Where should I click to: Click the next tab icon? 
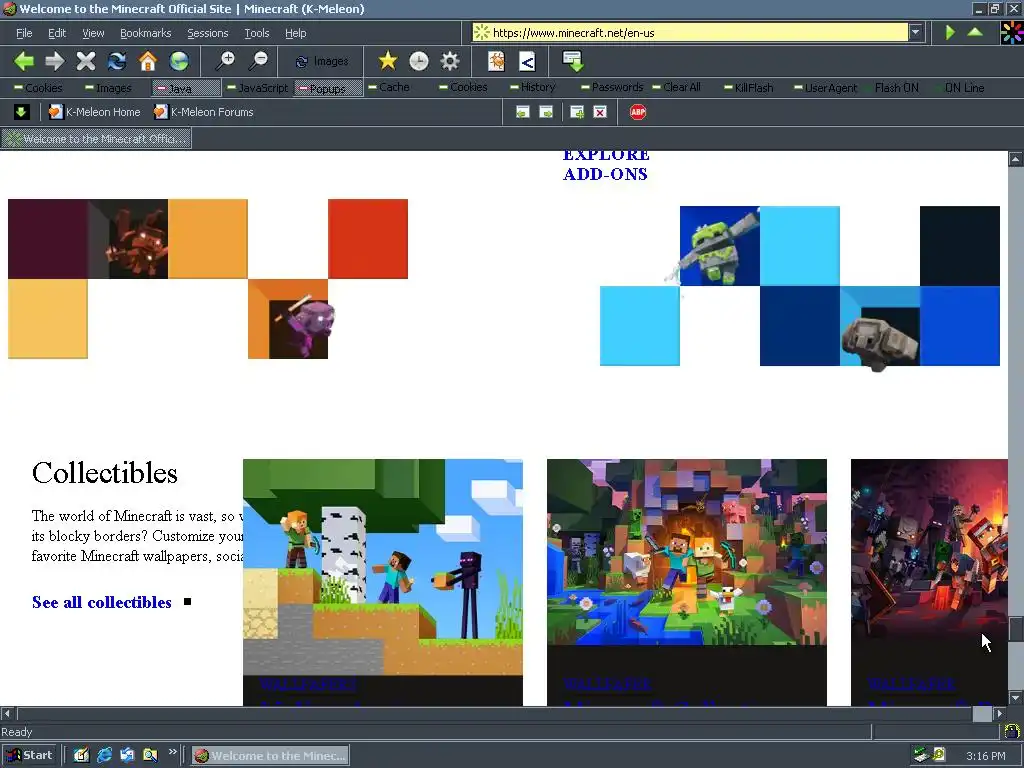(x=547, y=112)
